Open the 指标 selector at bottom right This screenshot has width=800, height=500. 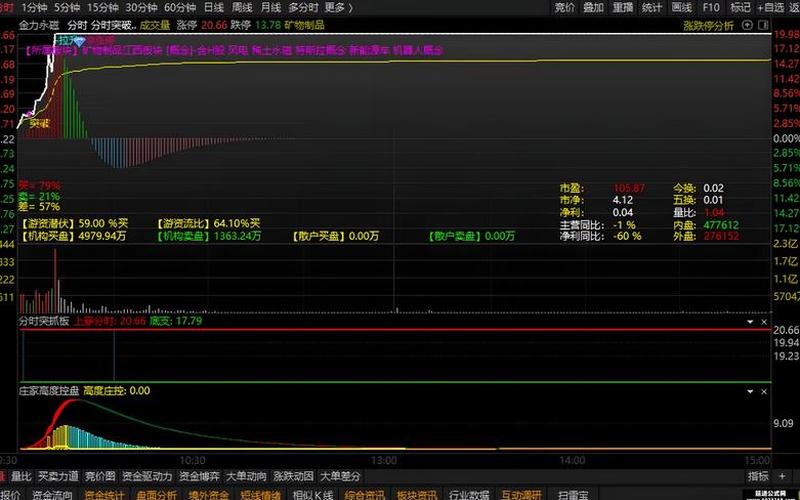pyautogui.click(x=759, y=476)
